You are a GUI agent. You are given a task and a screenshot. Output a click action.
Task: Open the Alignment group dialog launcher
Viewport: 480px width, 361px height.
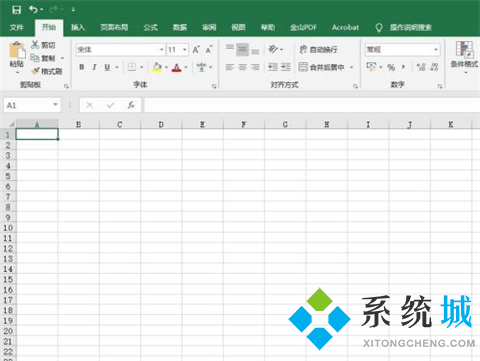click(x=355, y=86)
